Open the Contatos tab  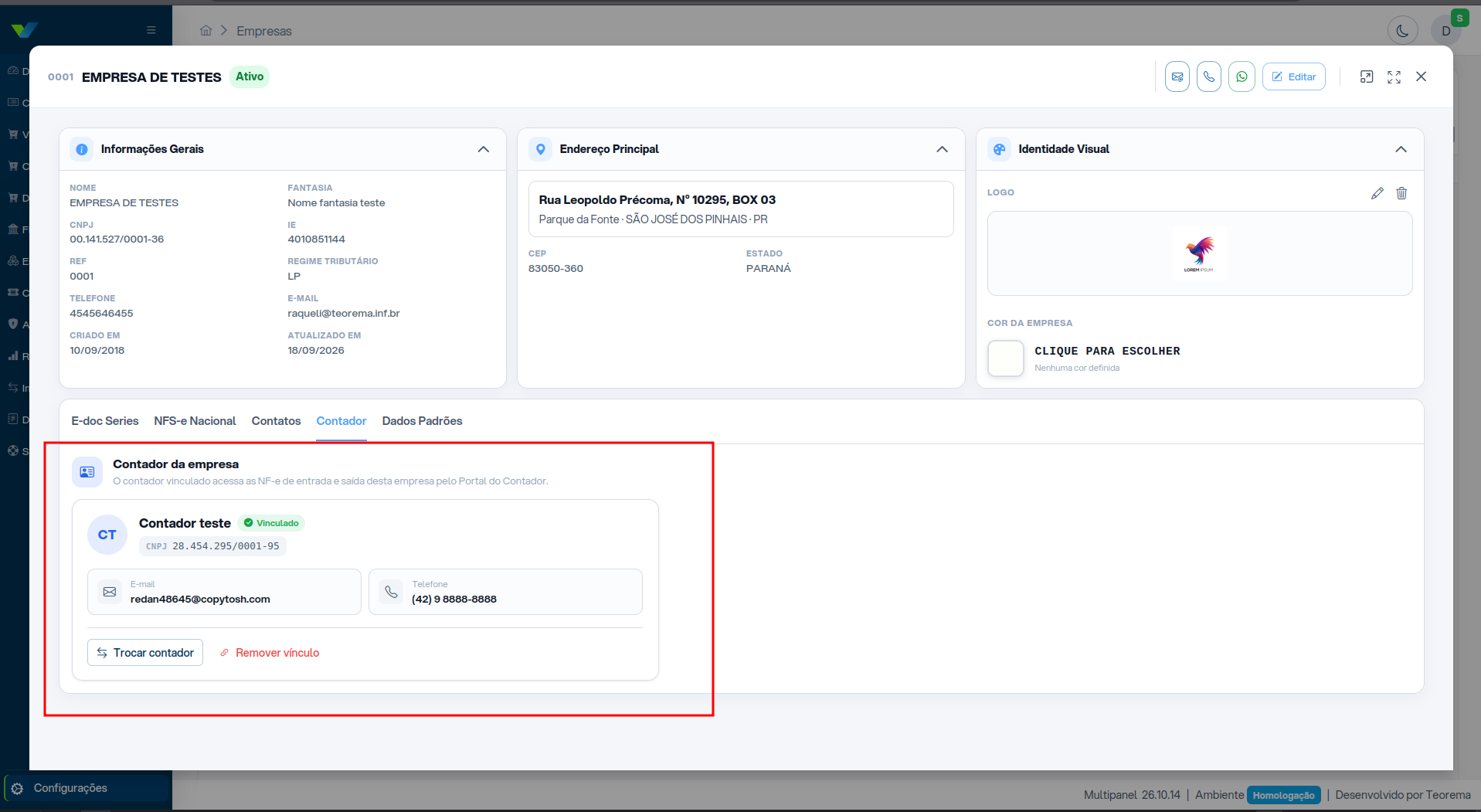coord(276,421)
